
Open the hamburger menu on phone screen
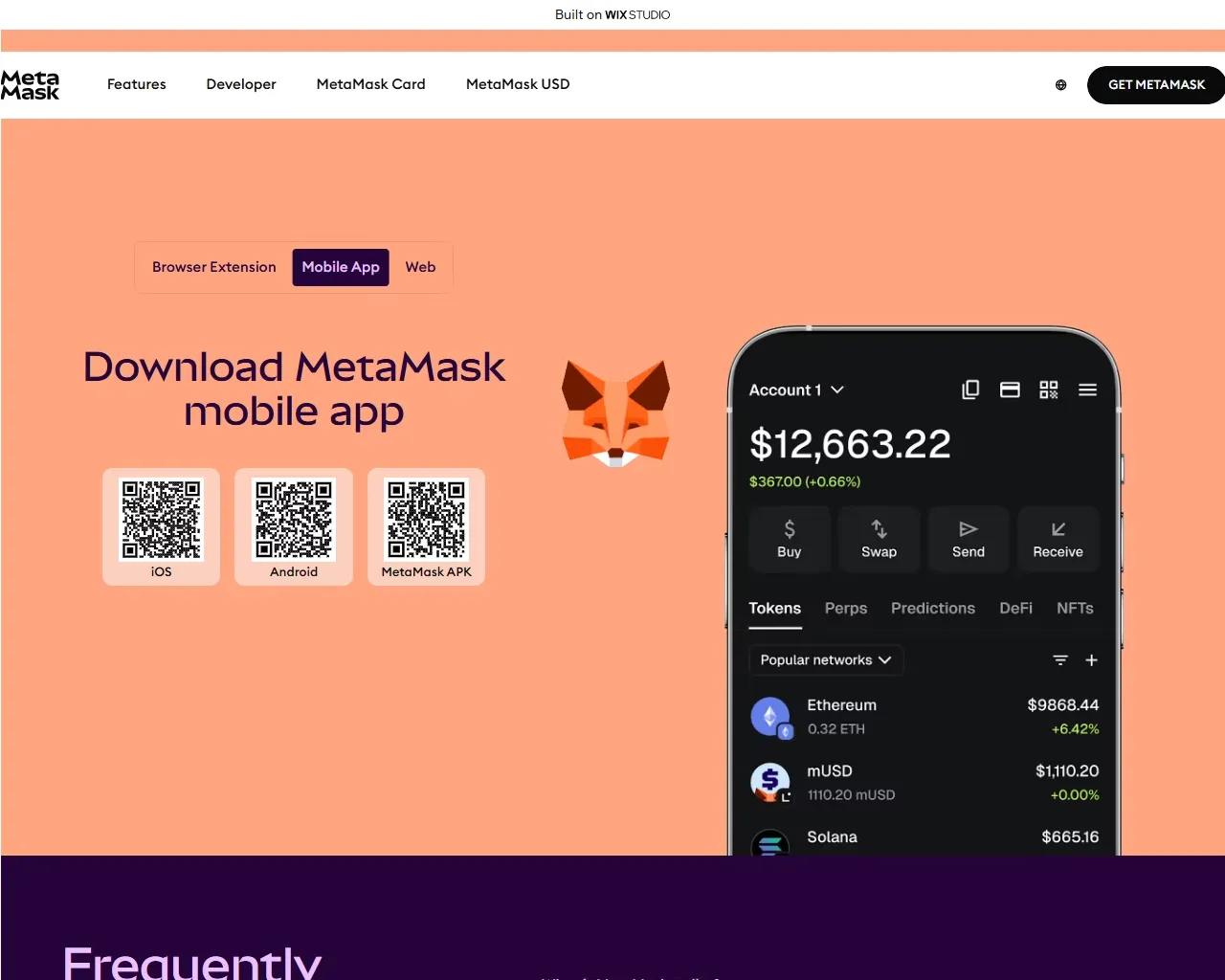pyautogui.click(x=1088, y=390)
